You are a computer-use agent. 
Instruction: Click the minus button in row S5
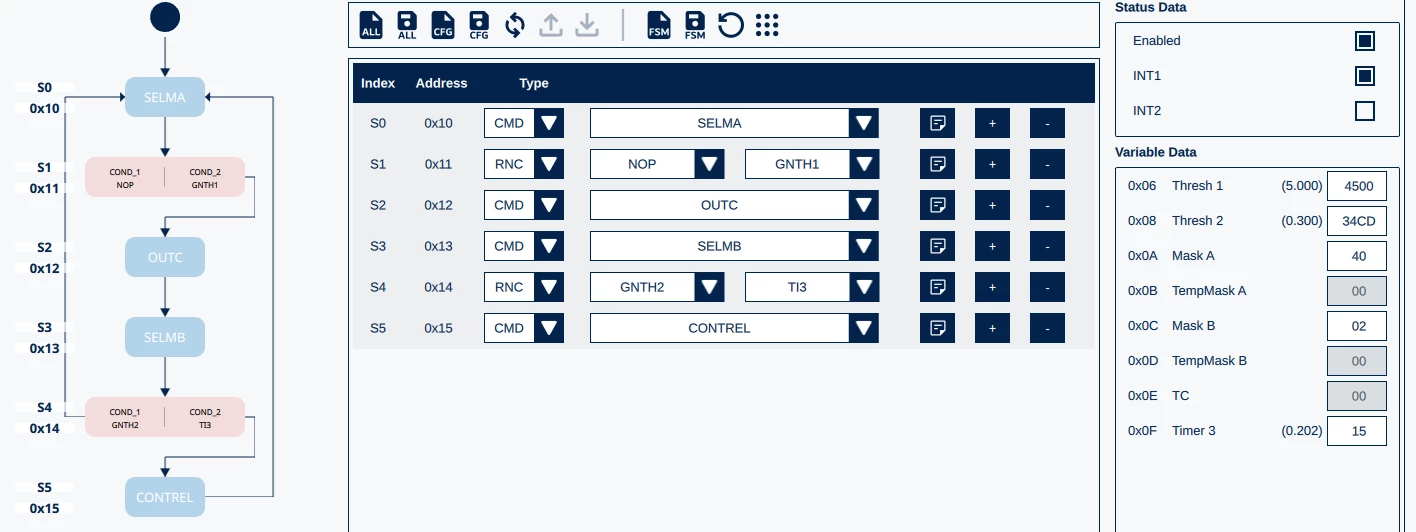point(1047,328)
